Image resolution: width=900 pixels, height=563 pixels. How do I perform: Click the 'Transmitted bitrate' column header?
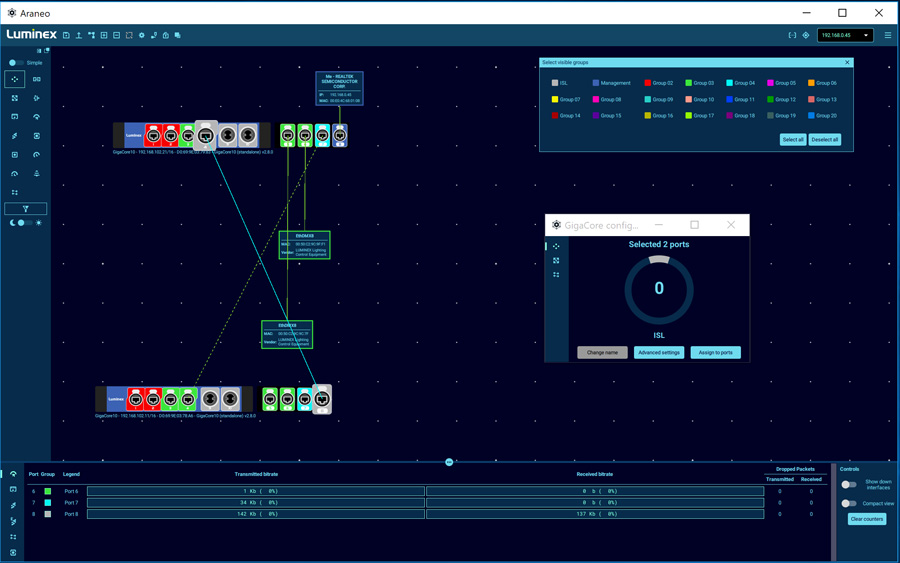coord(256,474)
